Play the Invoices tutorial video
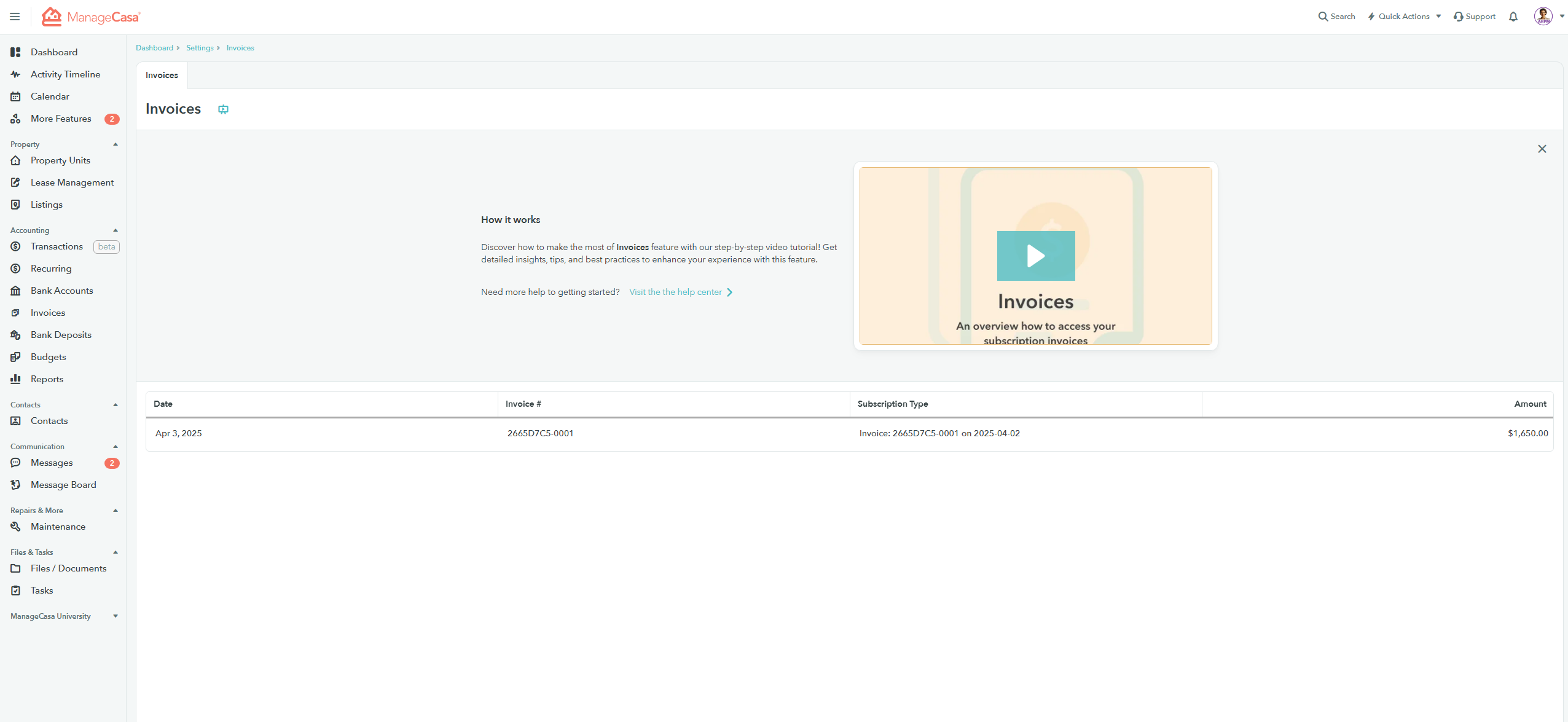This screenshot has width=1568, height=722. [x=1035, y=256]
